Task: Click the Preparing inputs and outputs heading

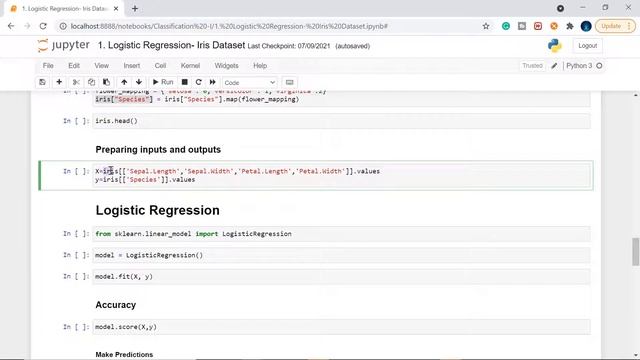Action: click(158, 149)
